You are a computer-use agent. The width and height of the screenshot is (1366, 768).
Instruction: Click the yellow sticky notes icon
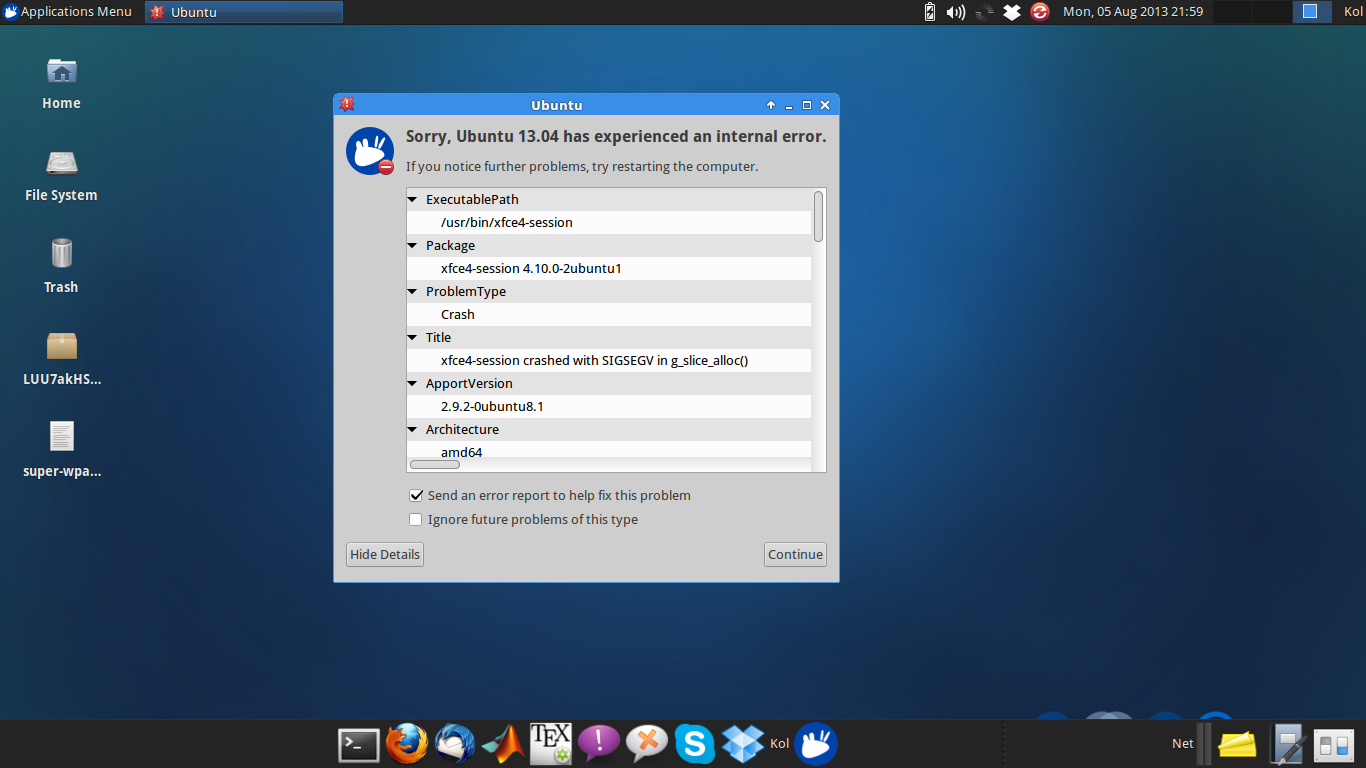(1237, 744)
